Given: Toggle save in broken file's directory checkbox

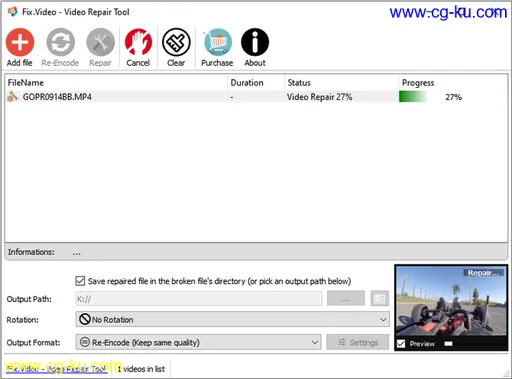Looking at the screenshot, I should tap(80, 281).
